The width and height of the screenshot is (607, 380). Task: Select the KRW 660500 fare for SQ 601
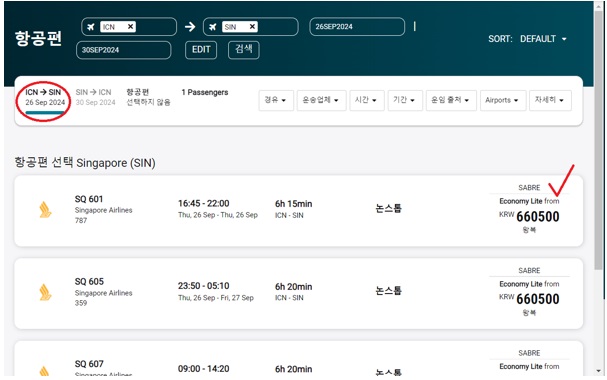click(529, 216)
